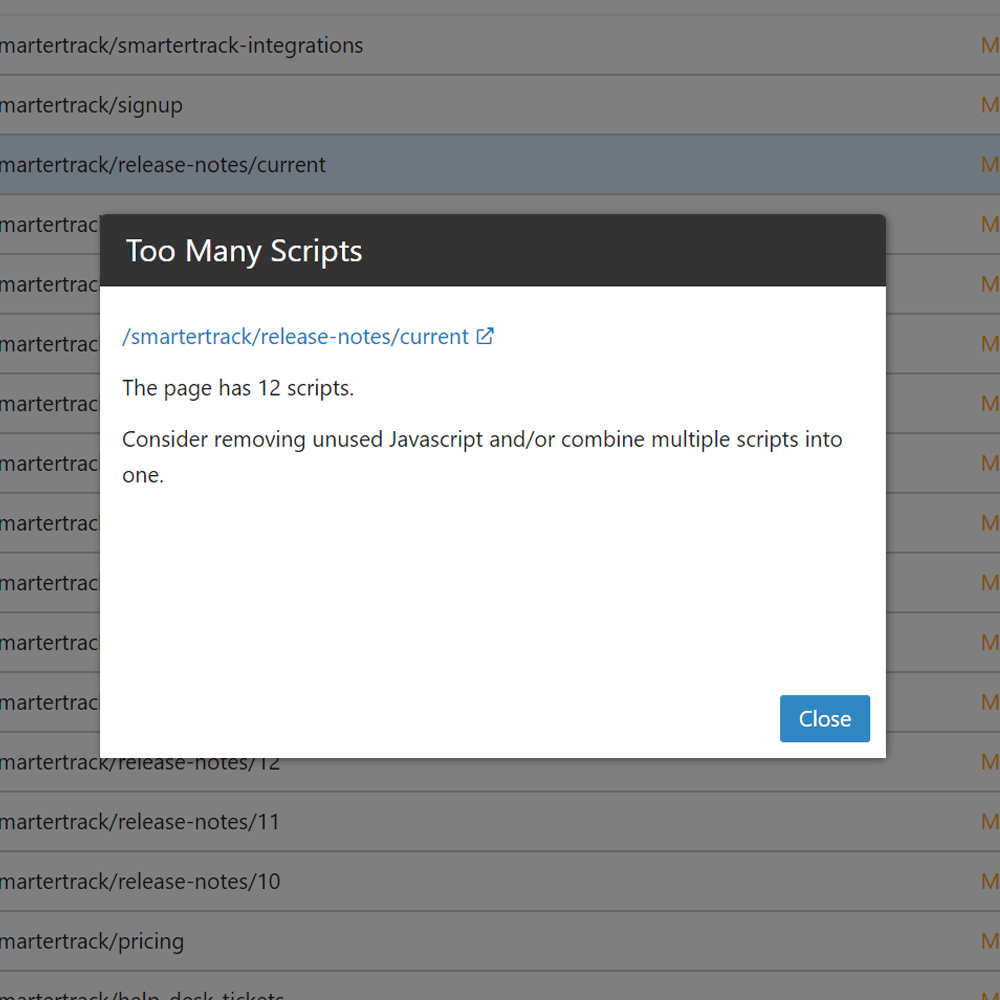Click the 'Consider removing unused Javascript' advice text
This screenshot has height=1000, width=1000.
(482, 457)
